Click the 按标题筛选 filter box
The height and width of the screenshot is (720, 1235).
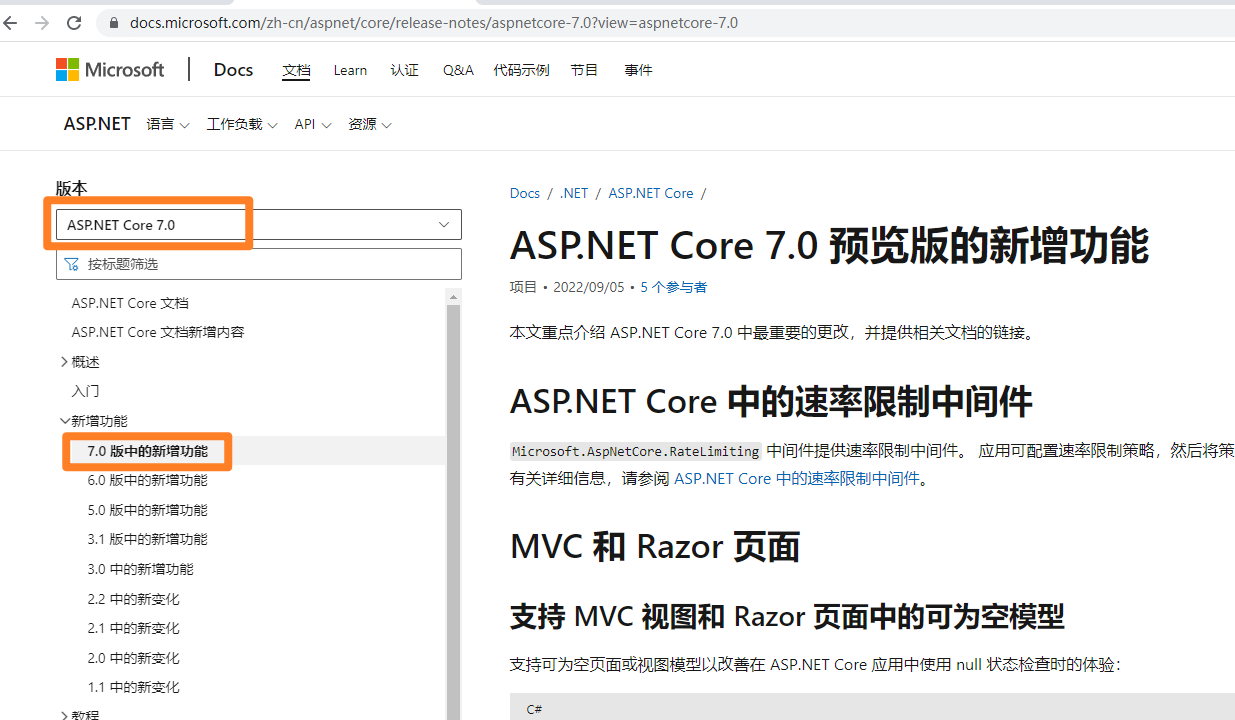coord(259,264)
